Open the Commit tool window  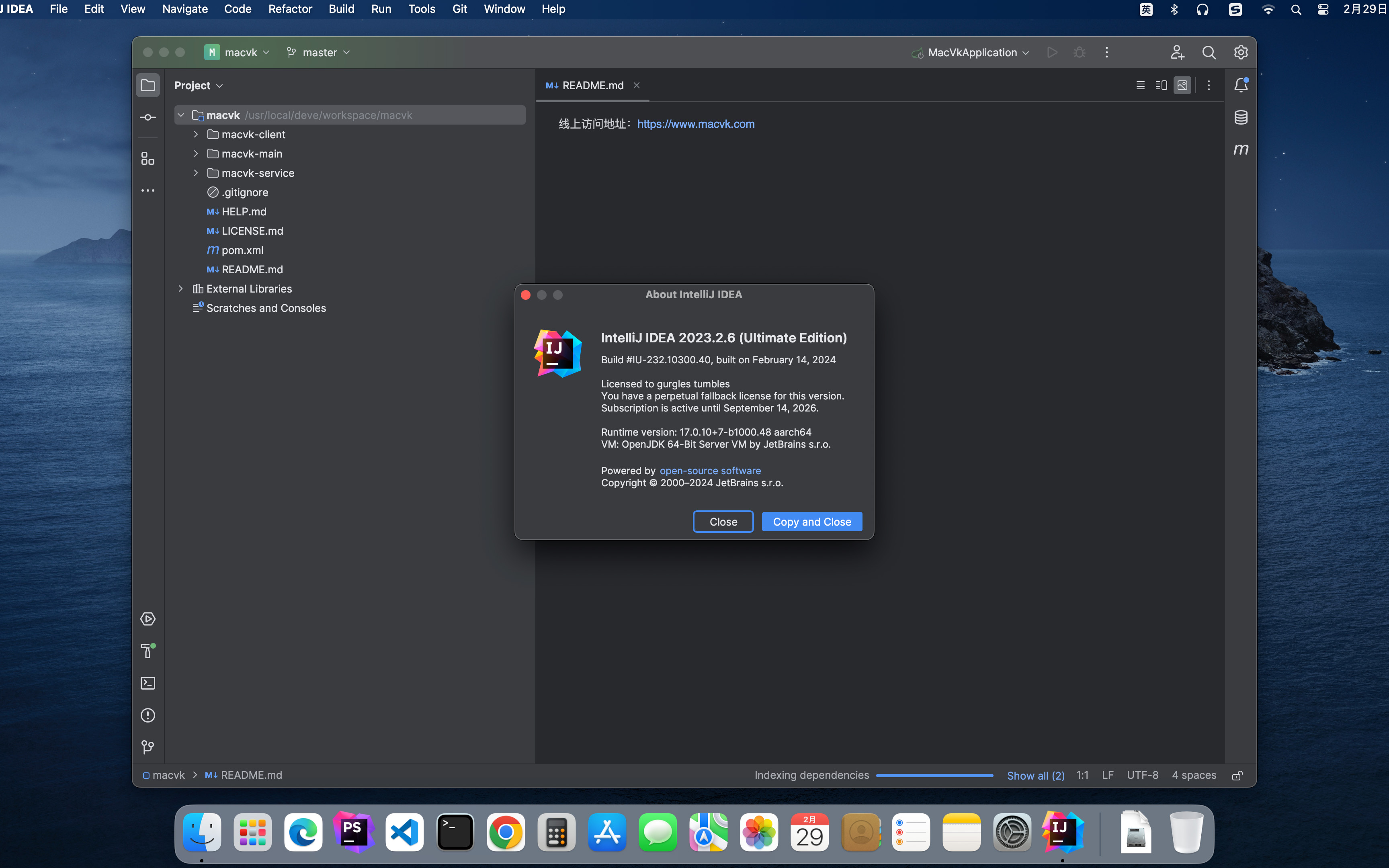tap(148, 118)
